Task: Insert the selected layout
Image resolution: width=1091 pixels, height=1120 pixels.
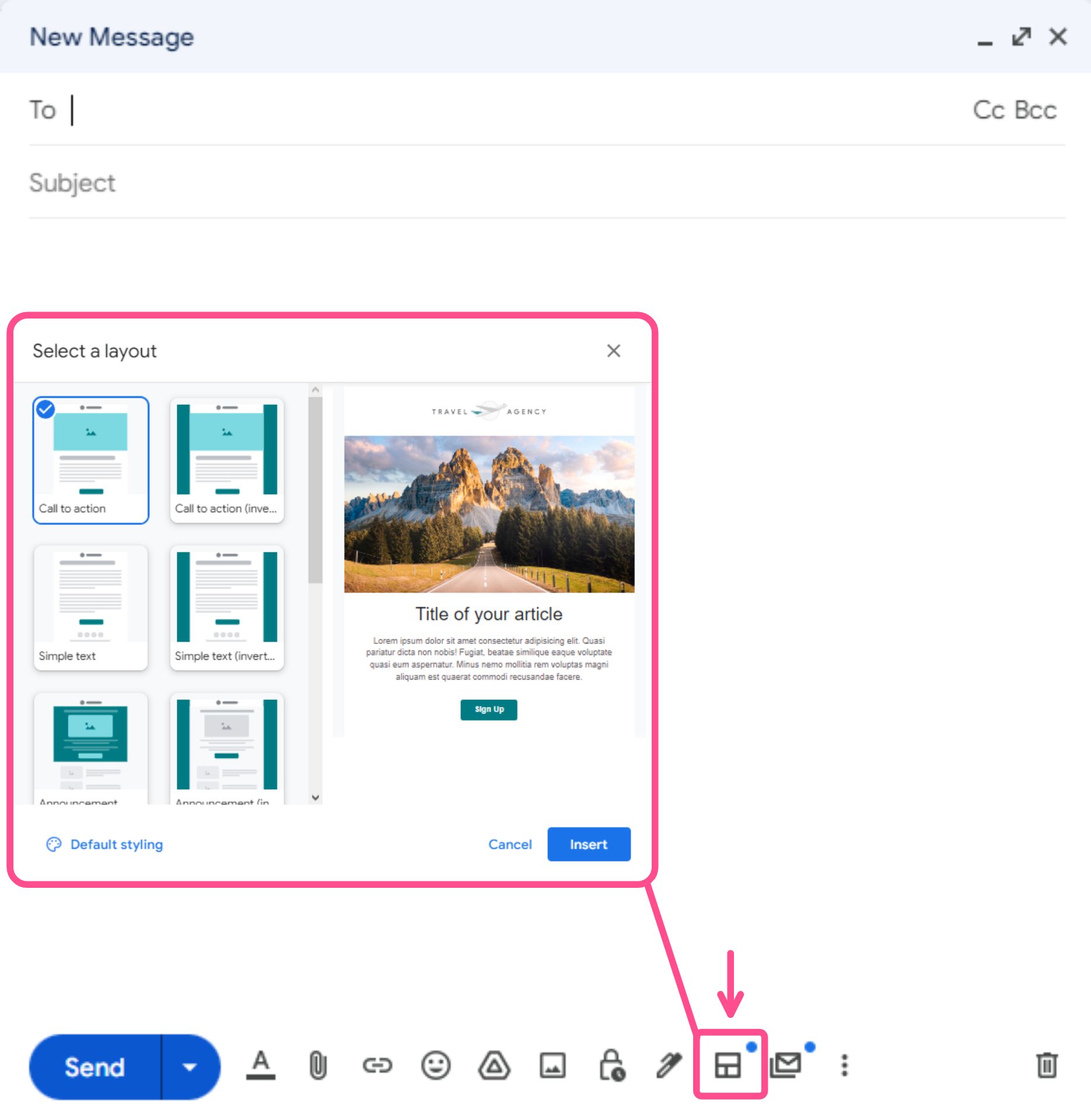Action: click(x=588, y=844)
